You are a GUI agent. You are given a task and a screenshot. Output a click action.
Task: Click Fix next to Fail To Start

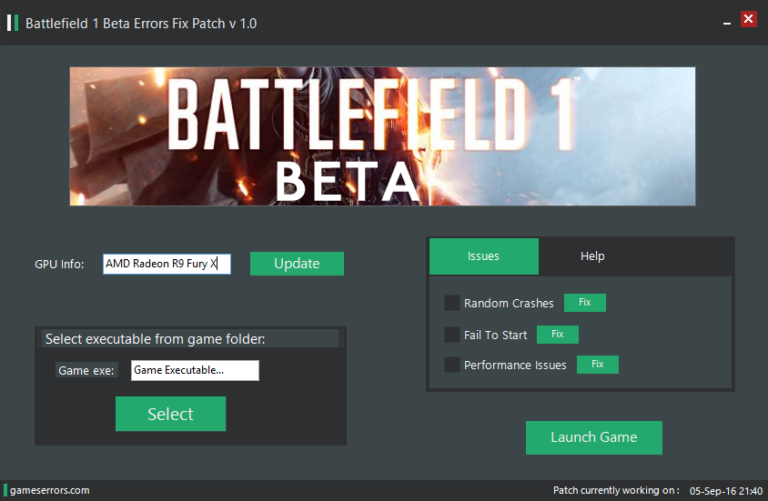click(x=557, y=334)
